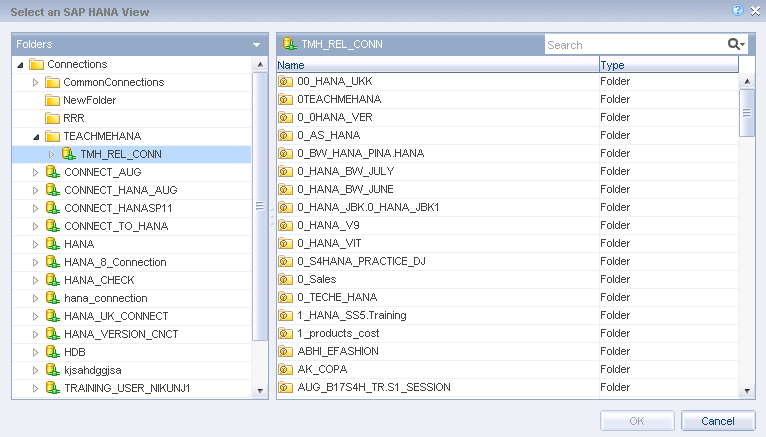Click the right list scrollbar up arrow
766x437 pixels.
pos(747,81)
